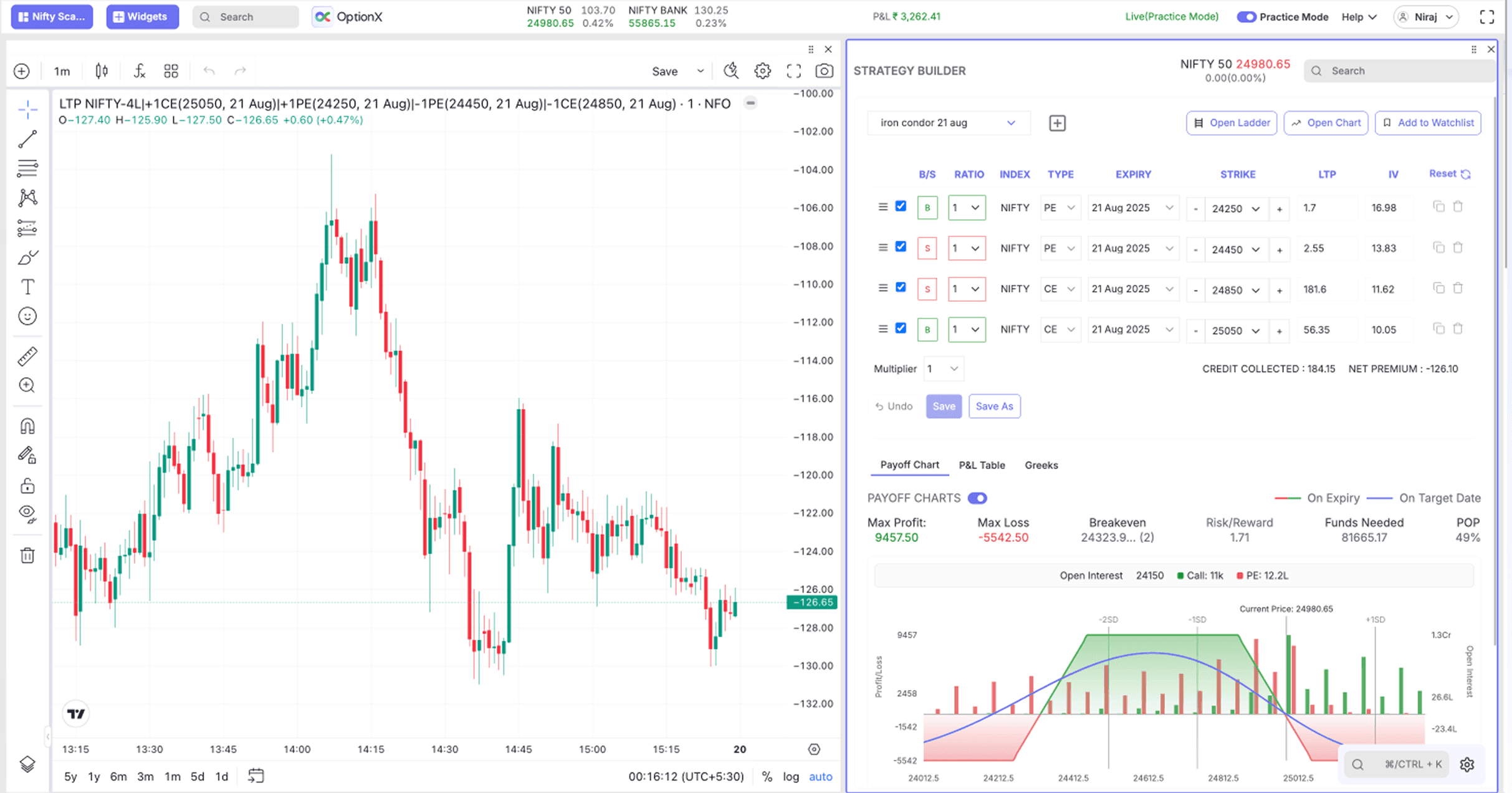Set the chart range to 1d
Viewport: 1512px width, 793px height.
click(221, 776)
